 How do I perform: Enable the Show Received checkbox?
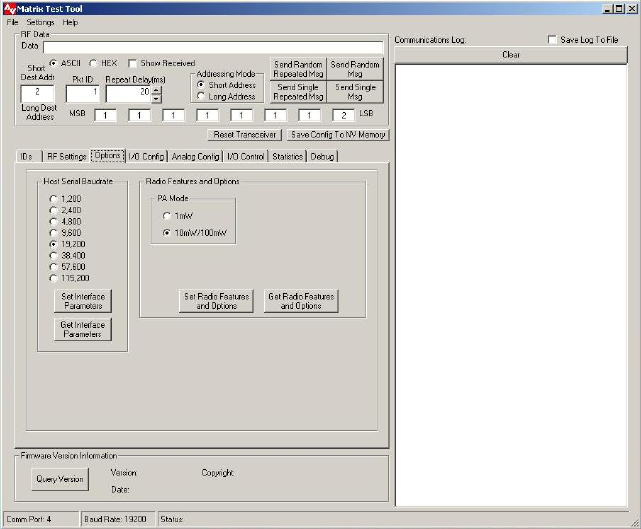pos(133,63)
